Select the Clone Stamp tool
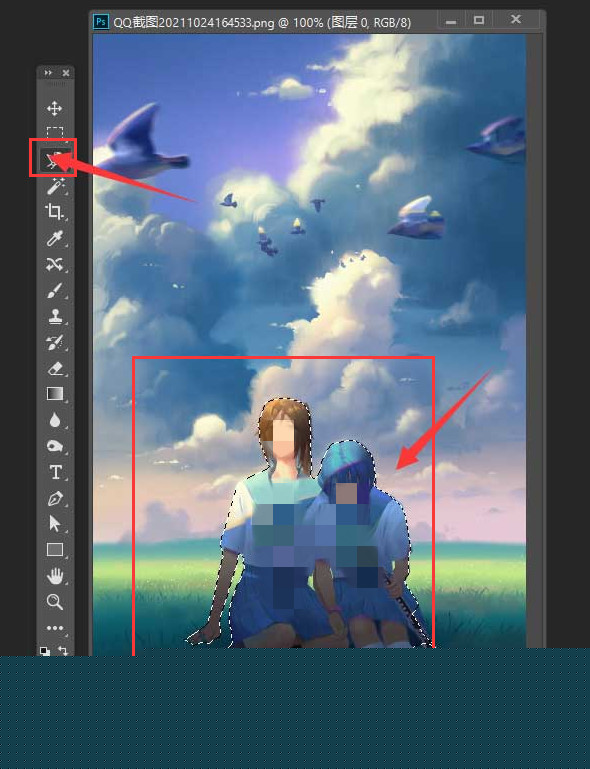590x769 pixels. tap(55, 316)
